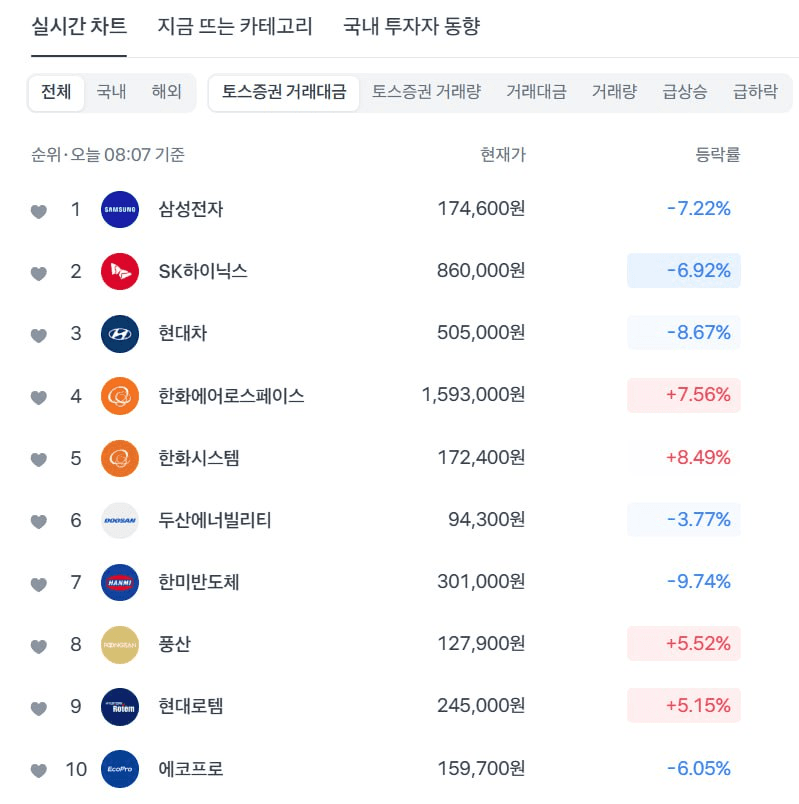Open the 국내 투자자 동향 tab
Image resolution: width=799 pixels, height=804 pixels.
411,27
